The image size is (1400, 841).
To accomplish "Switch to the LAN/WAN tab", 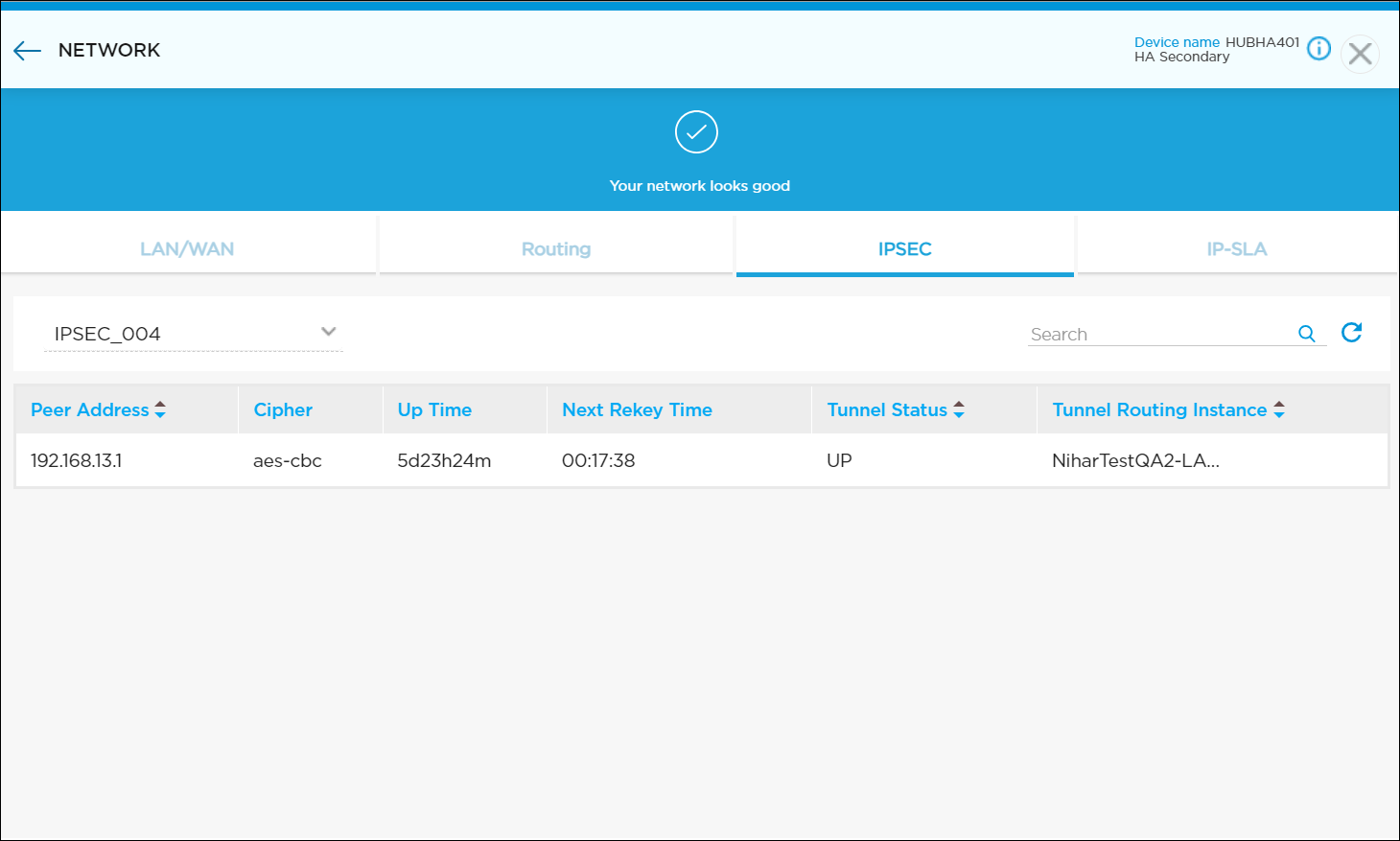I will coord(187,249).
